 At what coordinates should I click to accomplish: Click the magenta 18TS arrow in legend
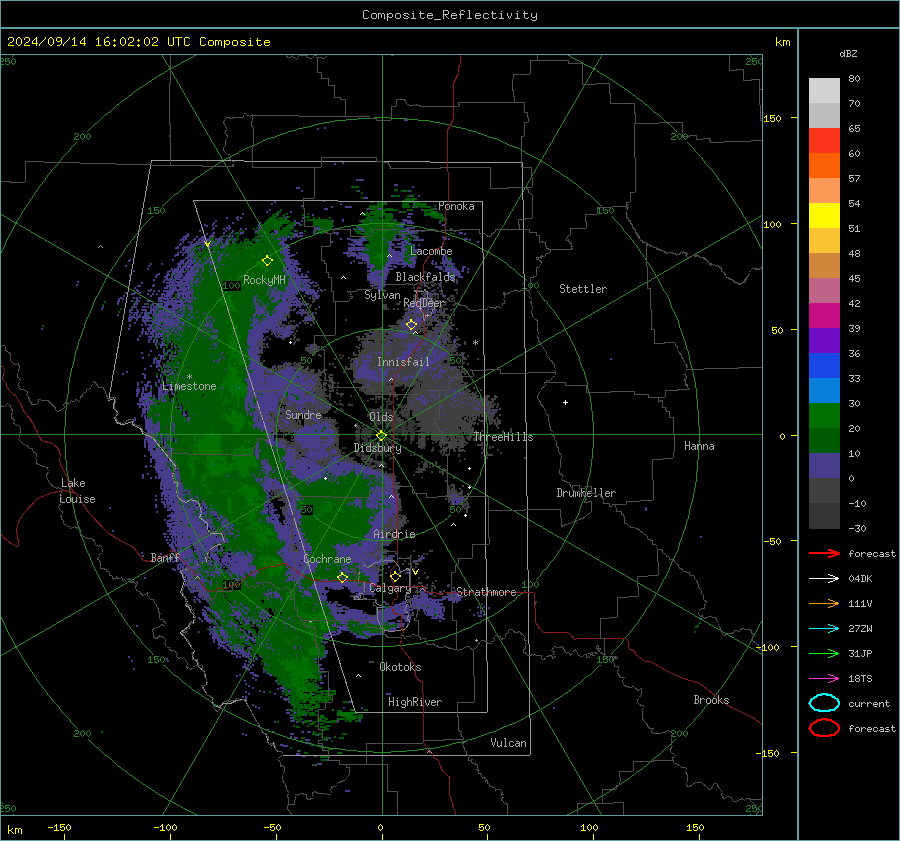click(x=824, y=679)
